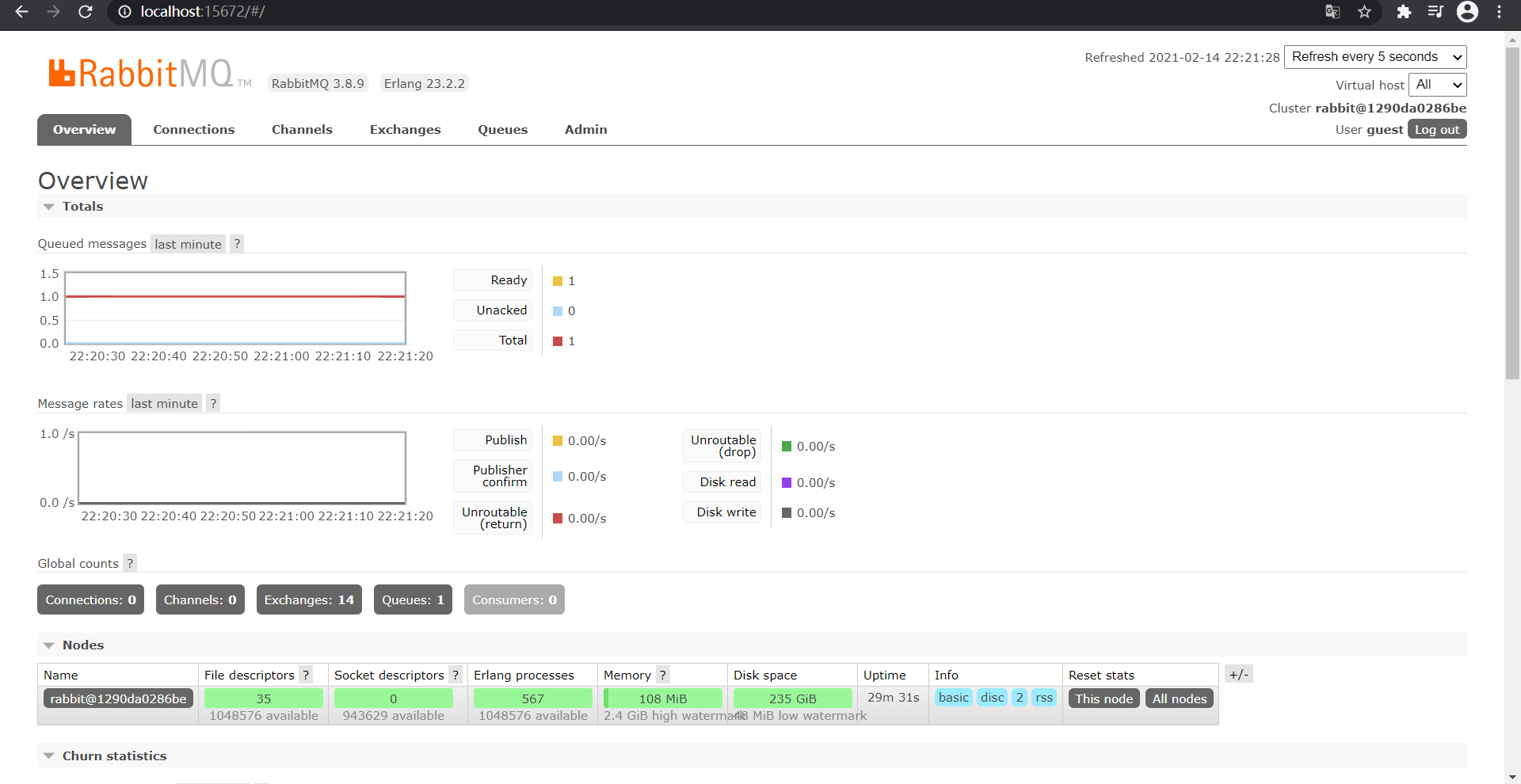Screen dimensions: 1521x784
Task: Click the red Total color swatch
Action: 558,341
